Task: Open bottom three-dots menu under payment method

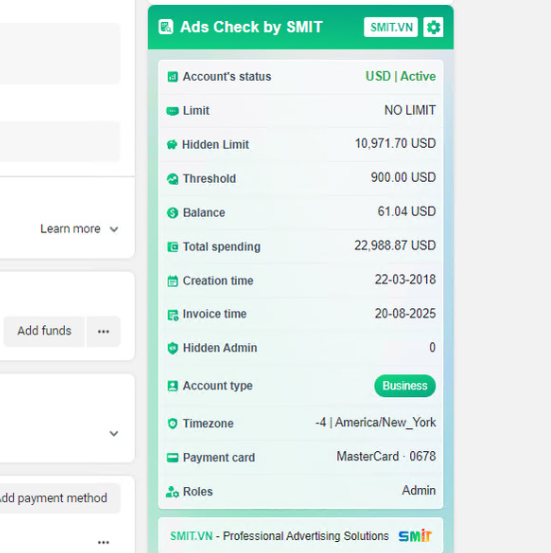Action: (103, 542)
